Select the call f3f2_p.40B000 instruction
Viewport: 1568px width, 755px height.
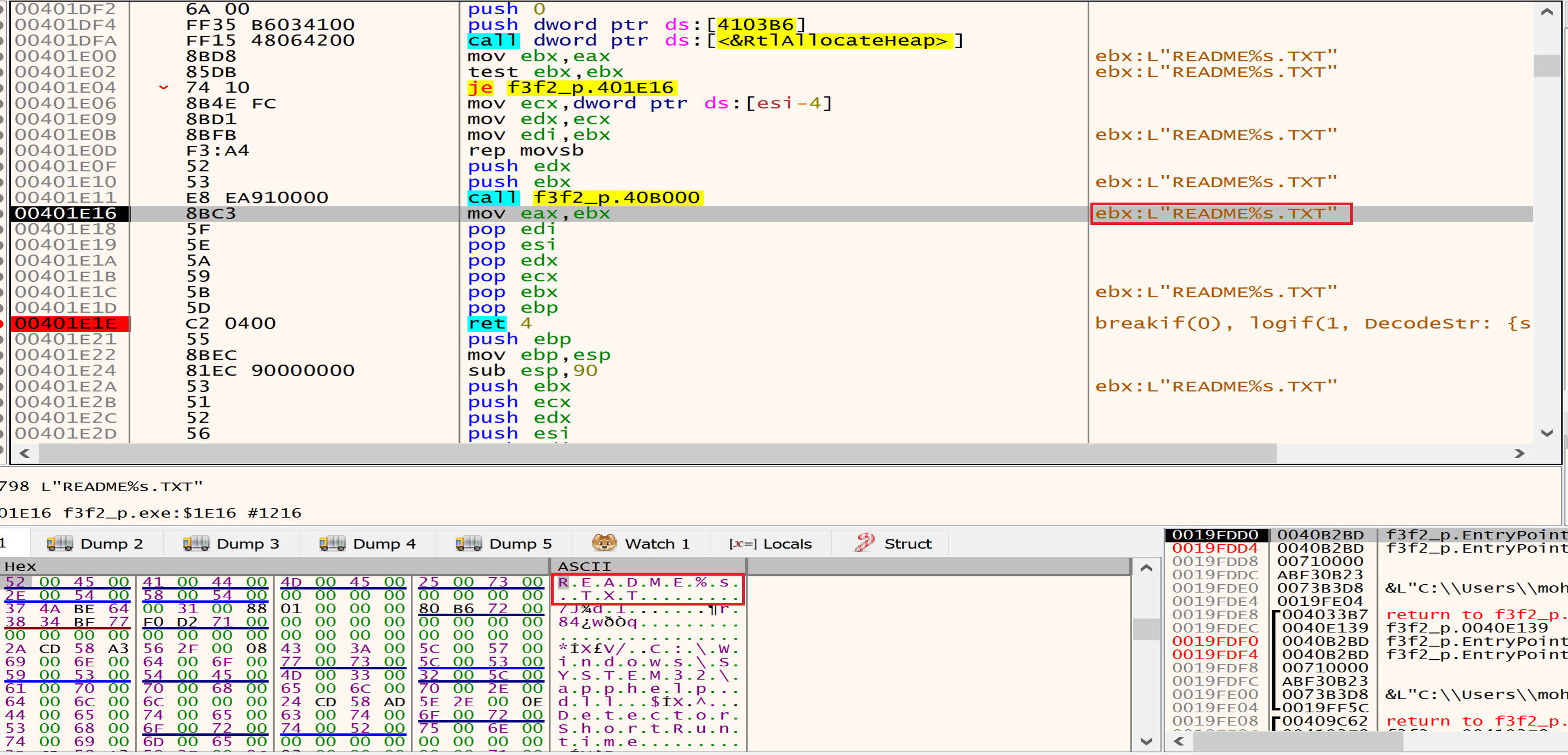pyautogui.click(x=584, y=198)
